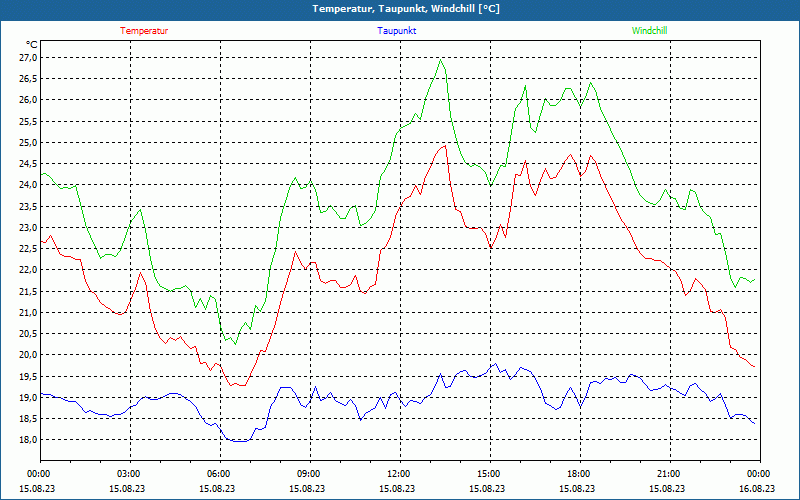
Task: Click the highest peak of the green Windchill curve
Action: click(x=440, y=60)
